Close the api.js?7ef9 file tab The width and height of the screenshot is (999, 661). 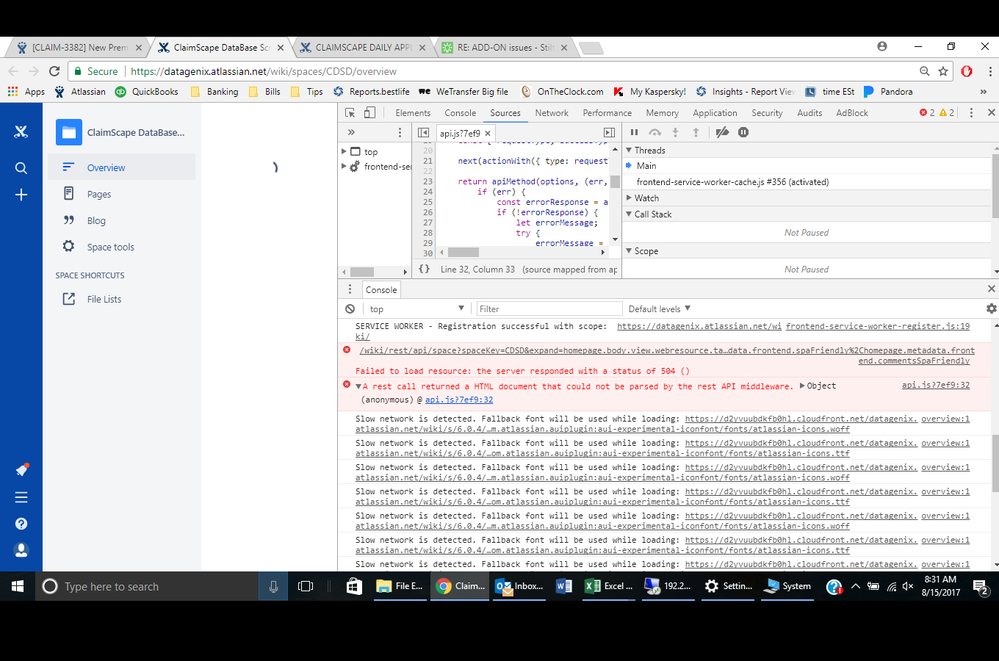487,133
